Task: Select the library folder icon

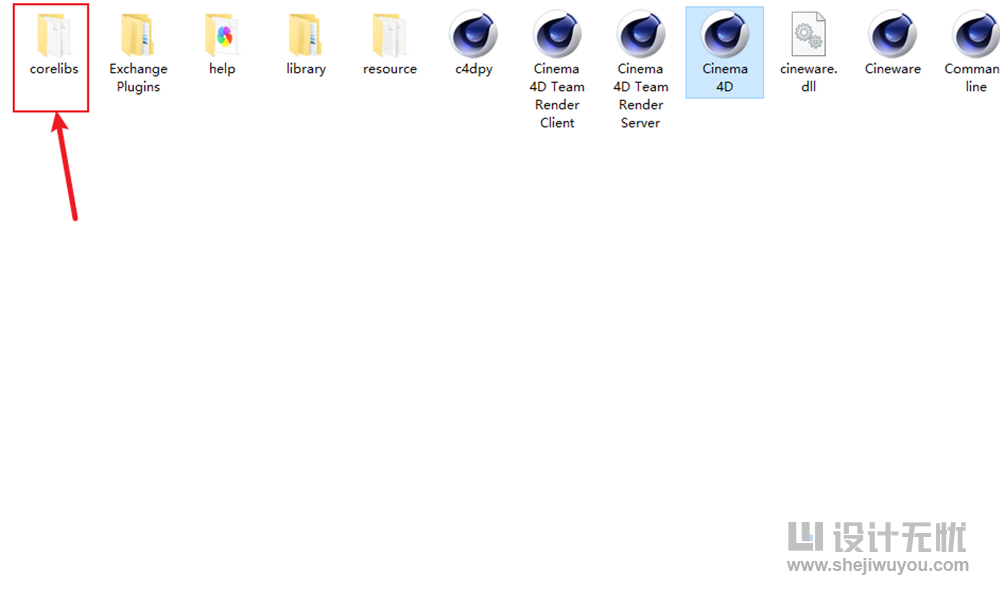Action: [x=305, y=35]
